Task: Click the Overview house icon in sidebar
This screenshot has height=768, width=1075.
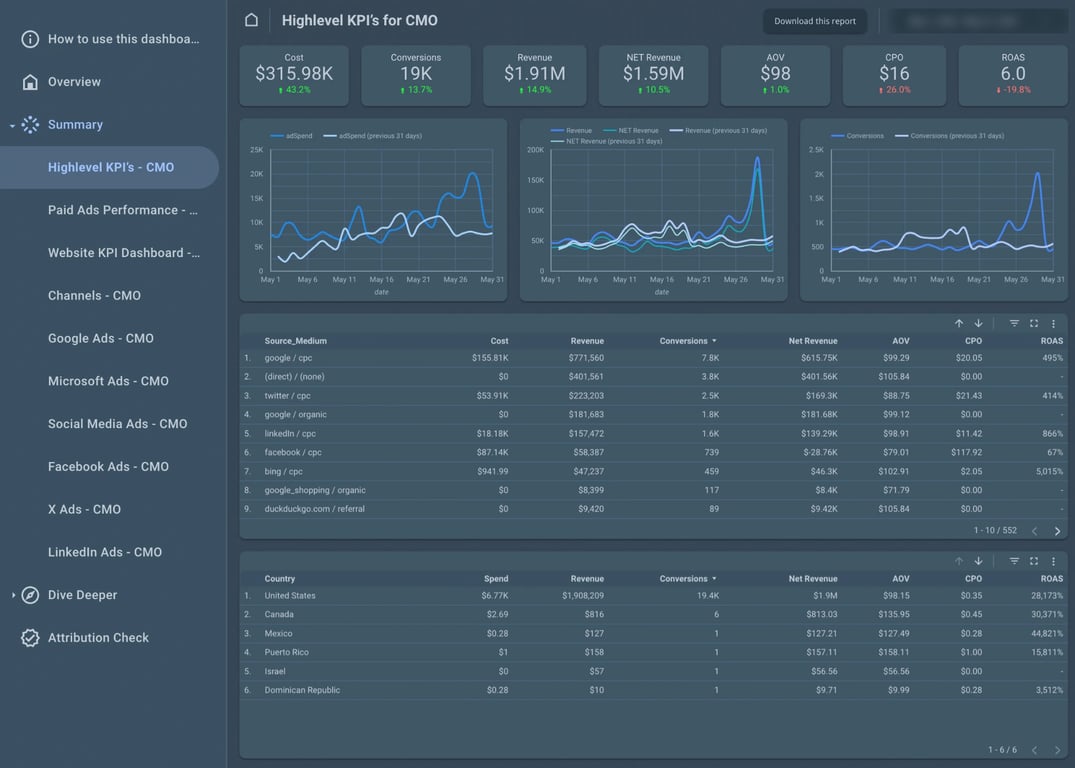Action: [x=30, y=82]
